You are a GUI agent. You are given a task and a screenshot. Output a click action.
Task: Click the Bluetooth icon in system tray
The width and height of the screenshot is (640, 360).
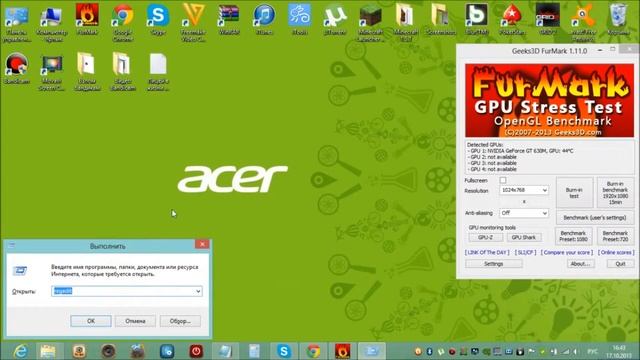(429, 351)
